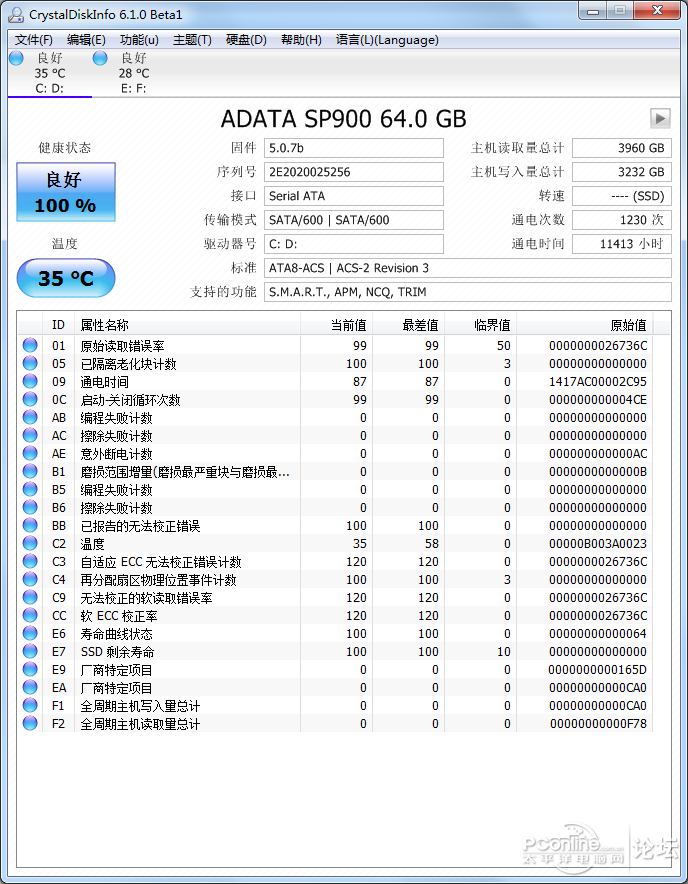Image resolution: width=688 pixels, height=884 pixels.
Task: Click the host reads value 3960 GB
Action: click(621, 148)
